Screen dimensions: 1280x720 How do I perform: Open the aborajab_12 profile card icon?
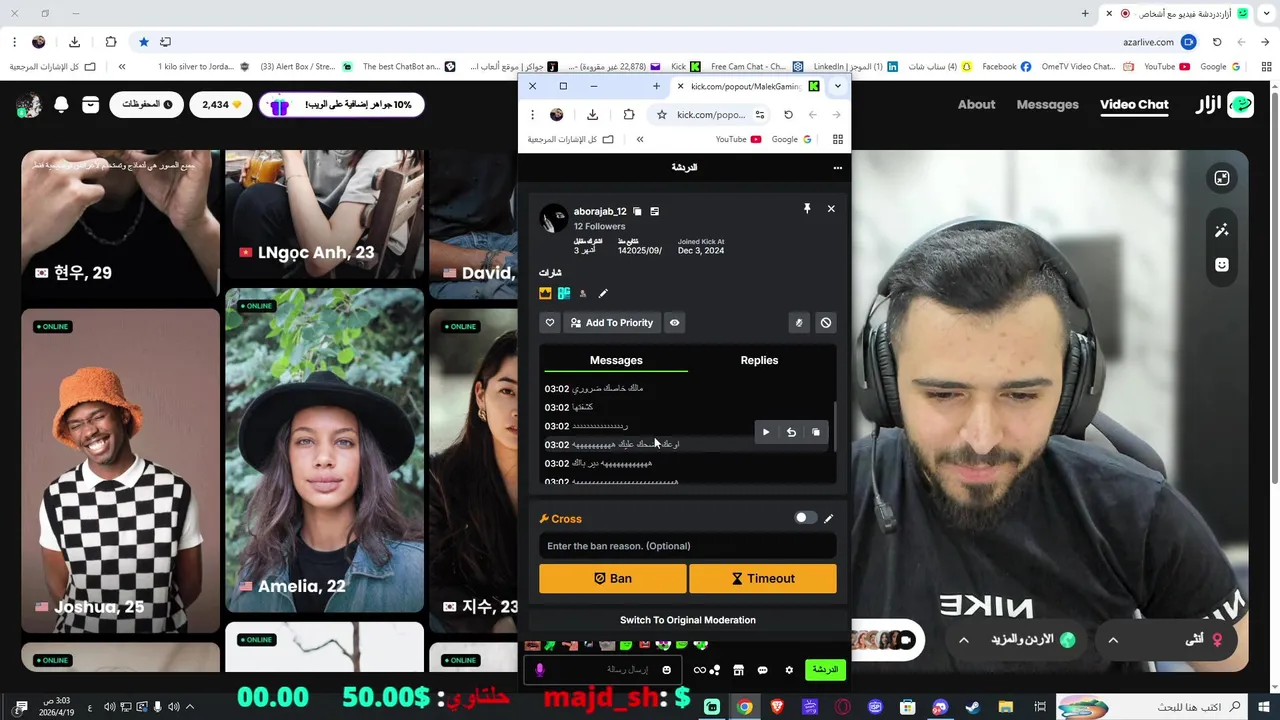click(655, 212)
